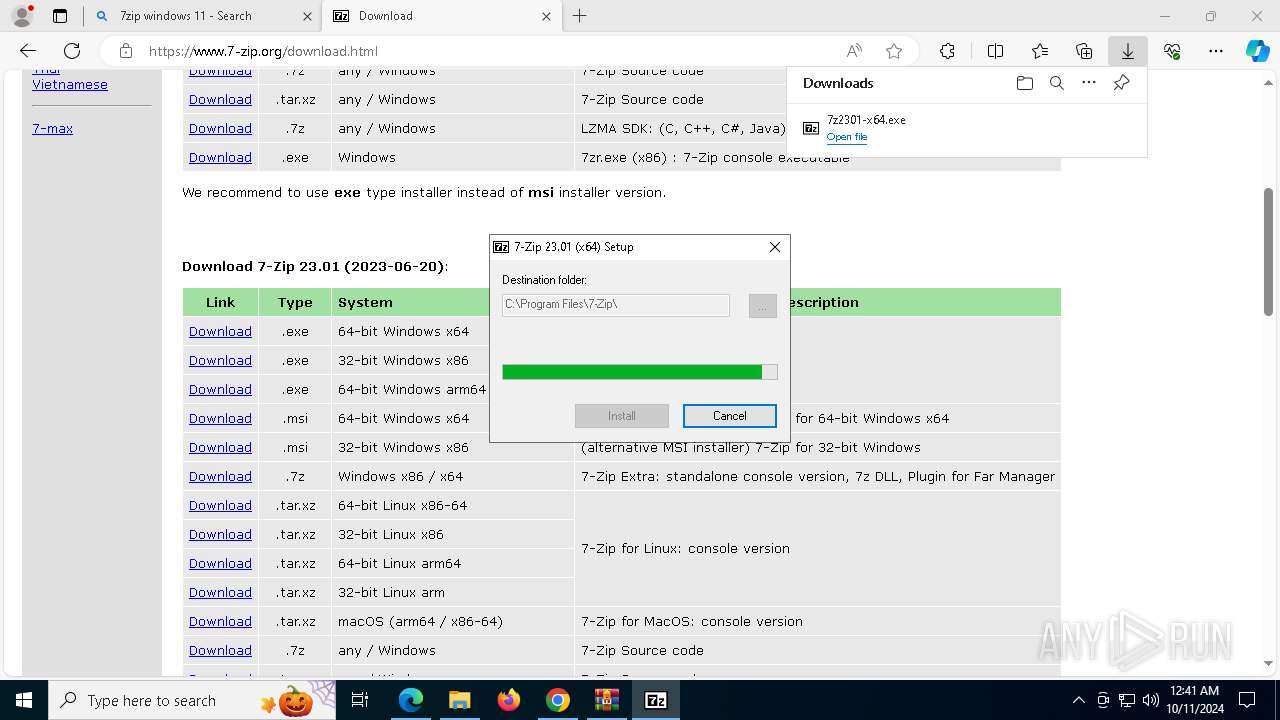The width and height of the screenshot is (1280, 720).
Task: Download the 64-bit Windows x64 .msi installer
Action: coord(220,418)
